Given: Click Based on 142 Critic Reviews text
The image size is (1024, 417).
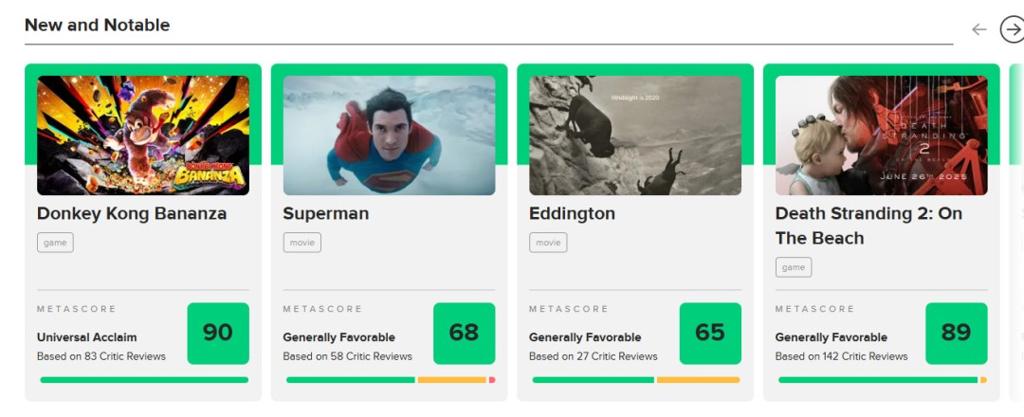Looking at the screenshot, I should click(841, 356).
